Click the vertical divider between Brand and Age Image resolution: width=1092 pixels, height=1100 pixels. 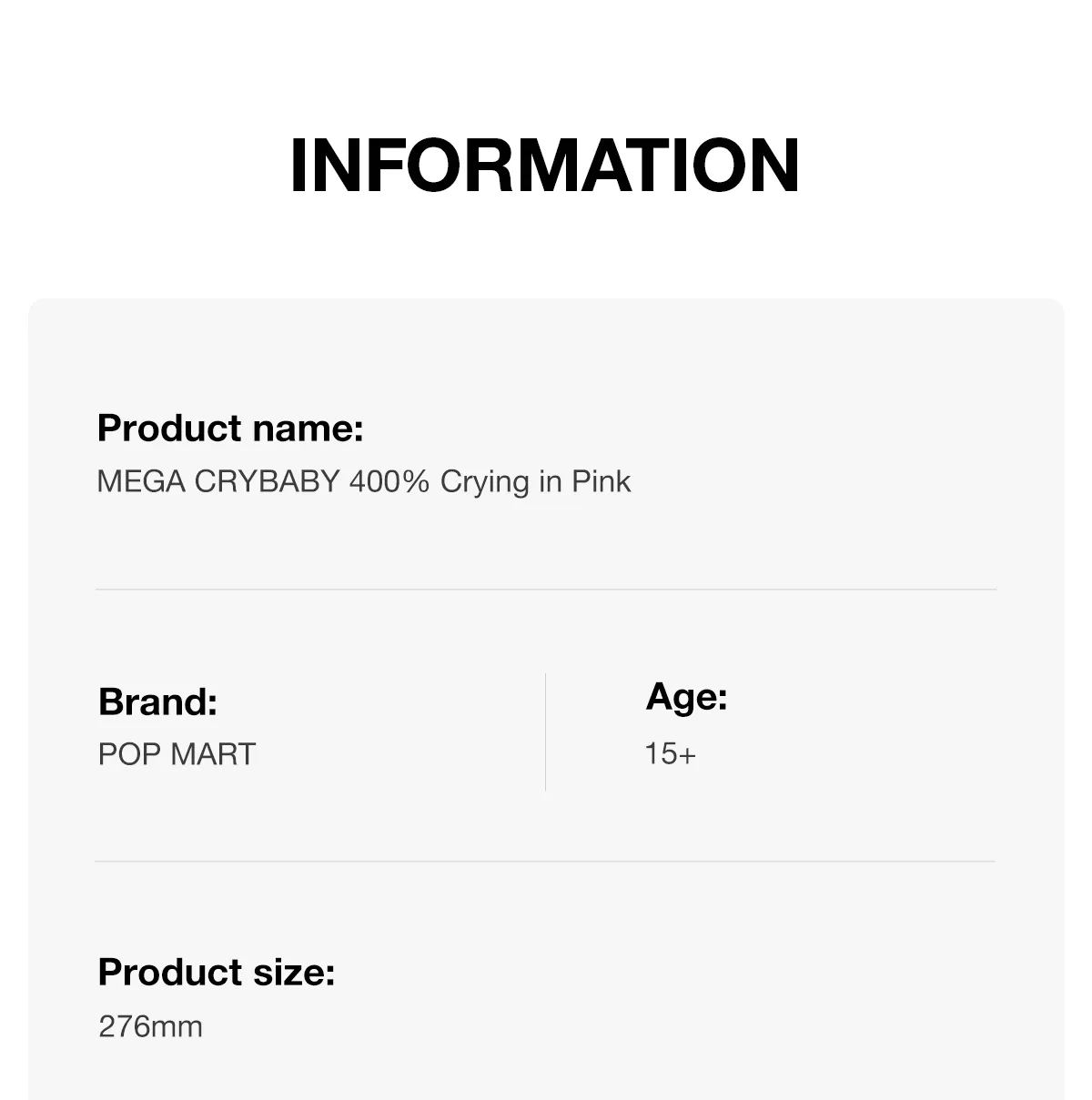(x=546, y=732)
